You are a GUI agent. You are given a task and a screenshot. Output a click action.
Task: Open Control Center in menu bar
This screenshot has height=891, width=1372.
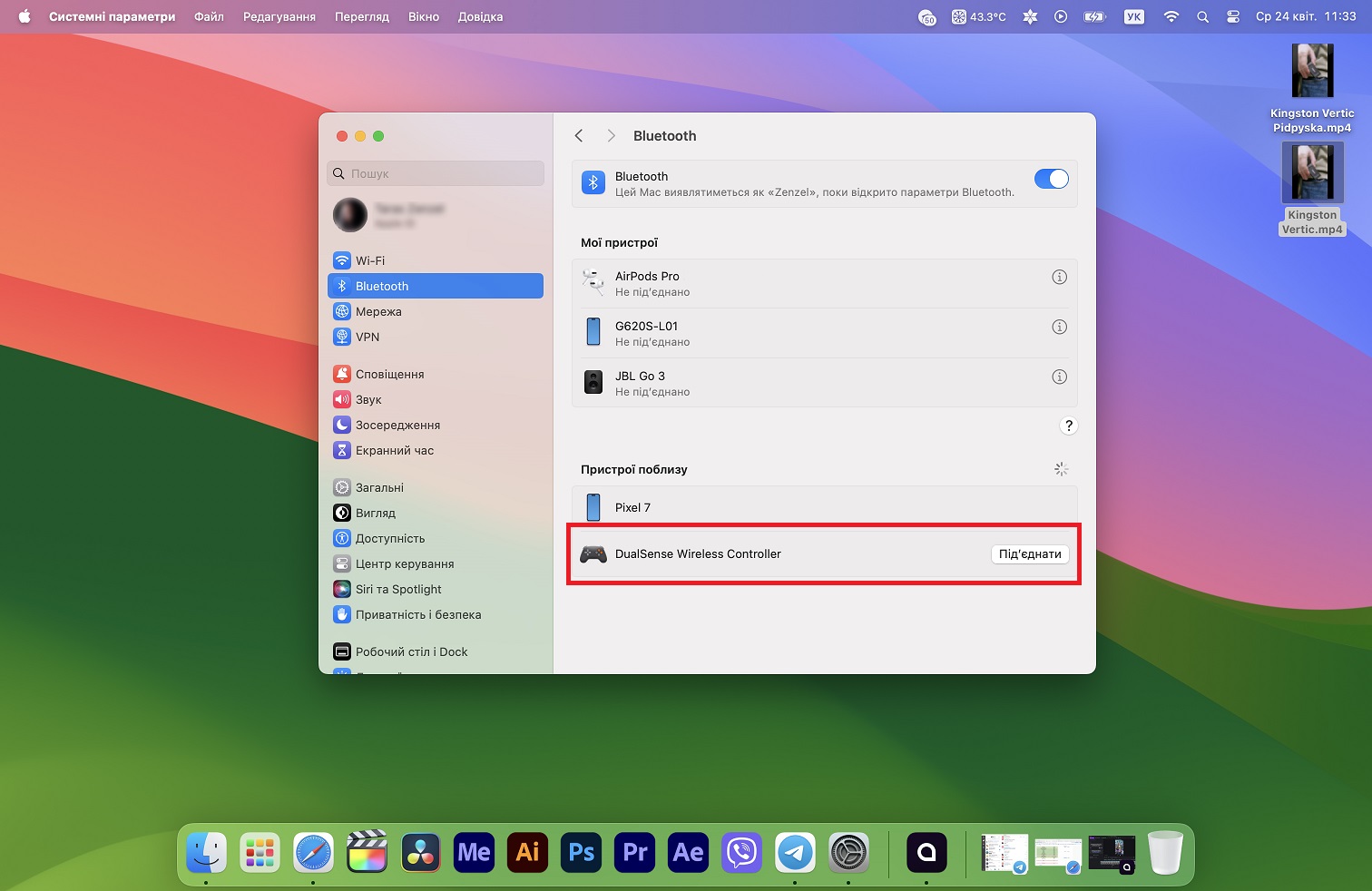tap(1232, 16)
